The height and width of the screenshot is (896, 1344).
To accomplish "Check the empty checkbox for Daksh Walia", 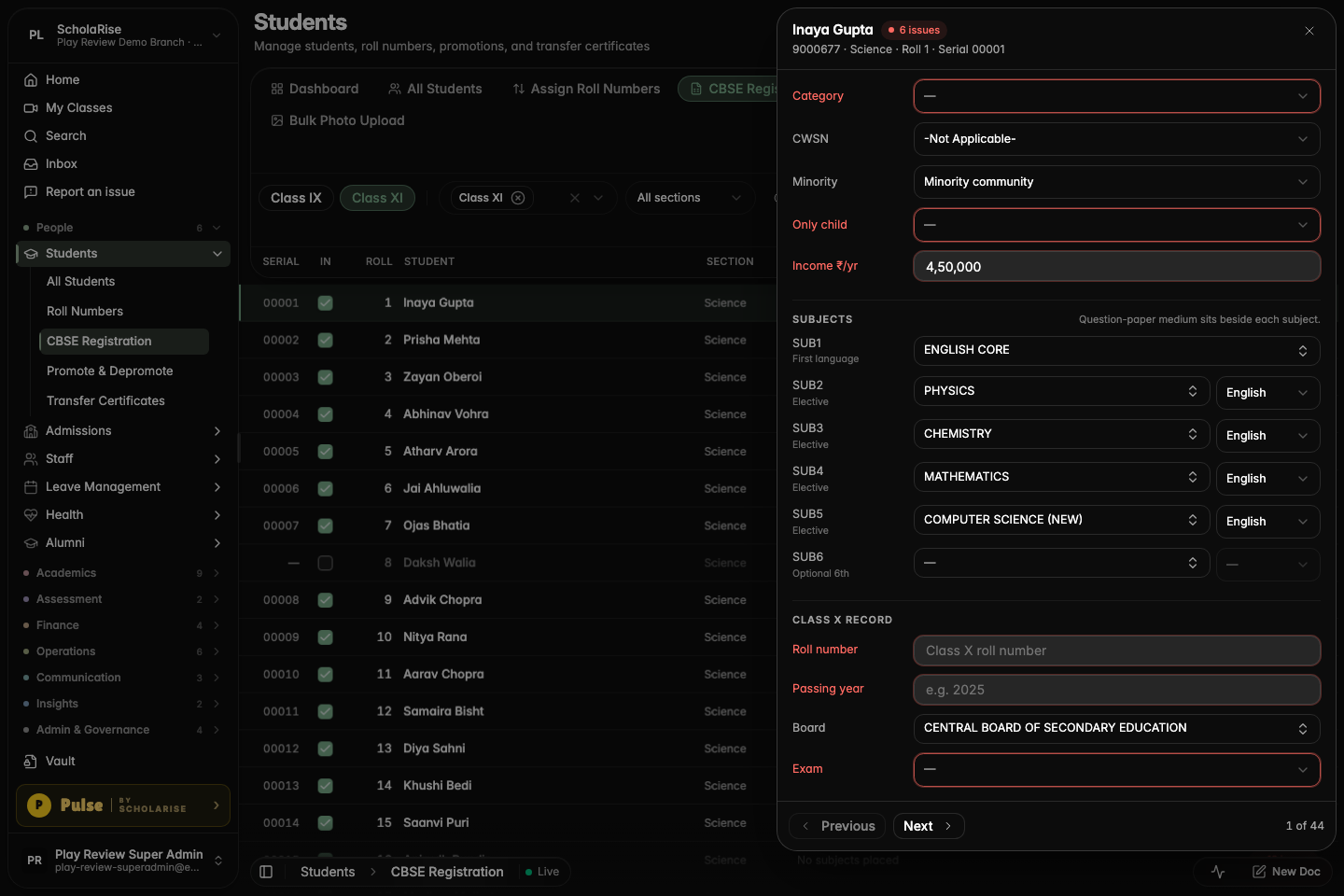I will (326, 563).
